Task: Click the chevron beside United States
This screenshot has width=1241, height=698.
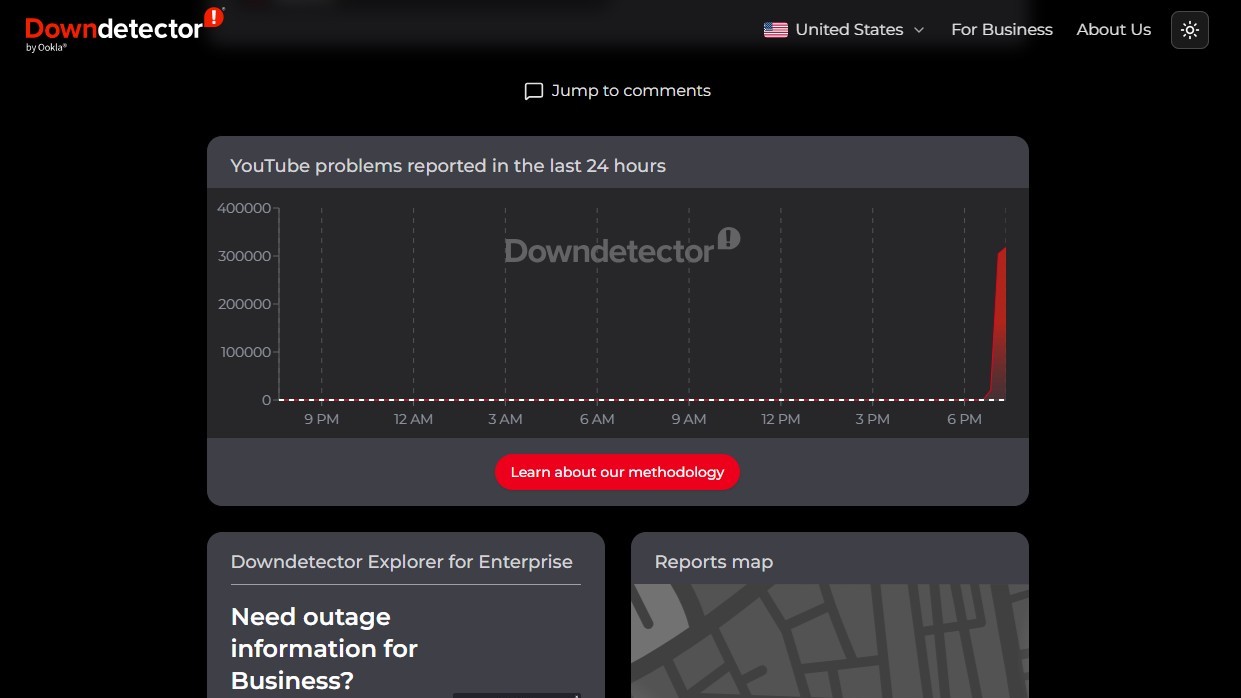Action: [x=919, y=31]
